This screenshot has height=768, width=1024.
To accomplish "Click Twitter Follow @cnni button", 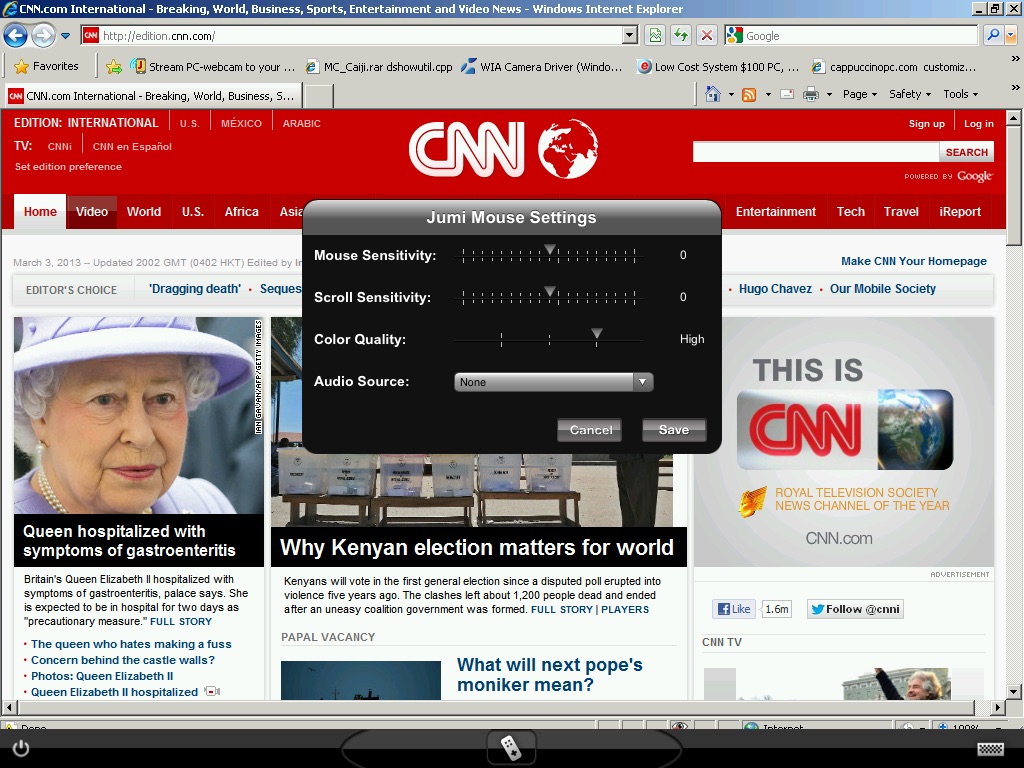I will (x=855, y=609).
